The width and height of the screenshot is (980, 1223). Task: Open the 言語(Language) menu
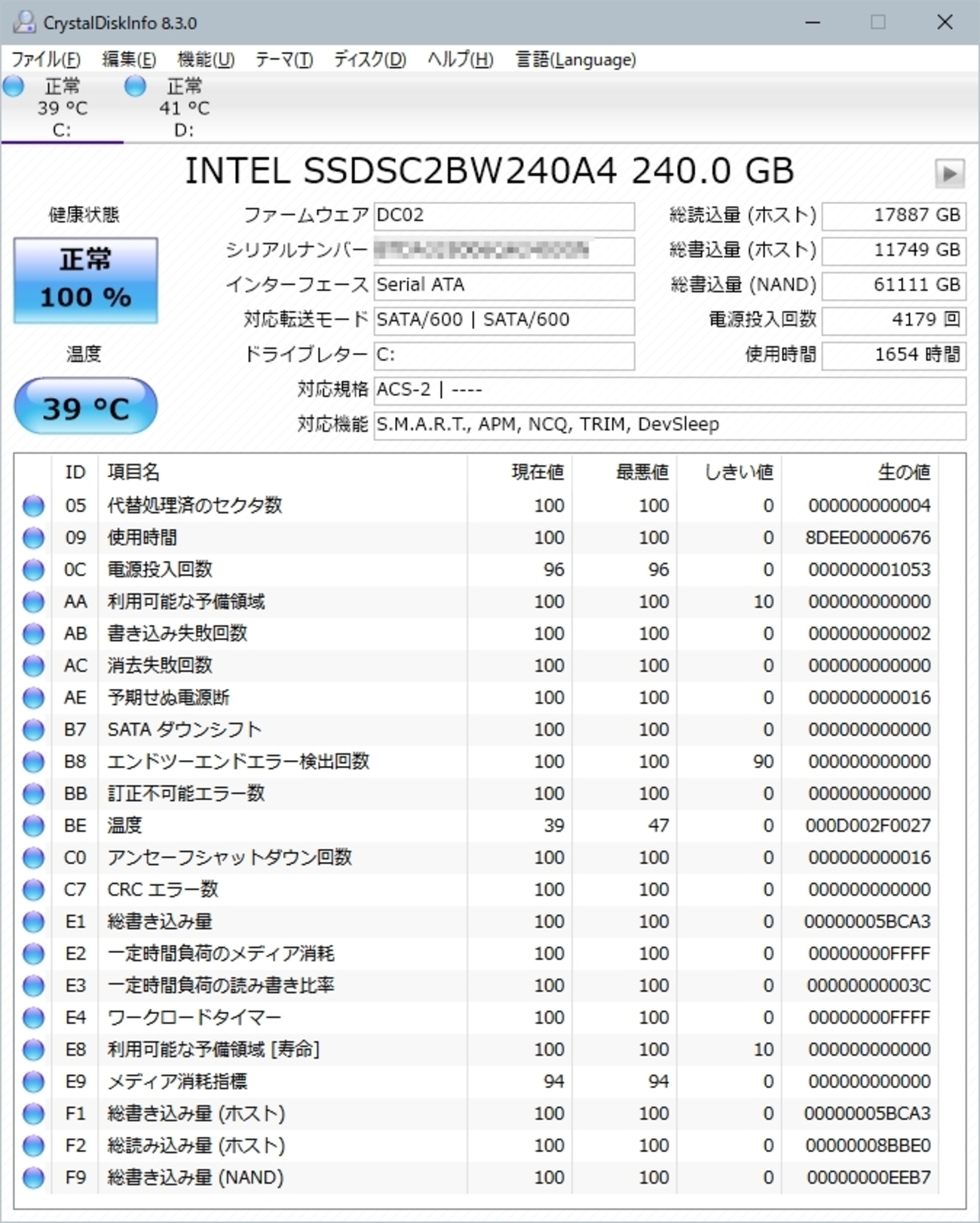(576, 60)
